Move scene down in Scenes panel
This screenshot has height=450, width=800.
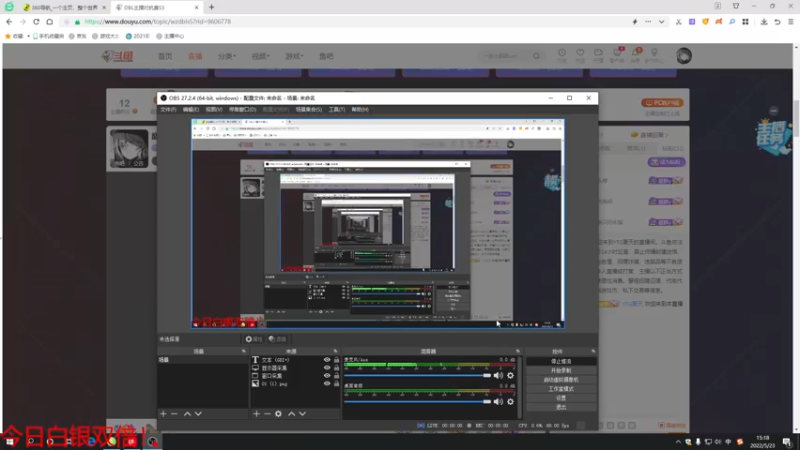pos(198,414)
